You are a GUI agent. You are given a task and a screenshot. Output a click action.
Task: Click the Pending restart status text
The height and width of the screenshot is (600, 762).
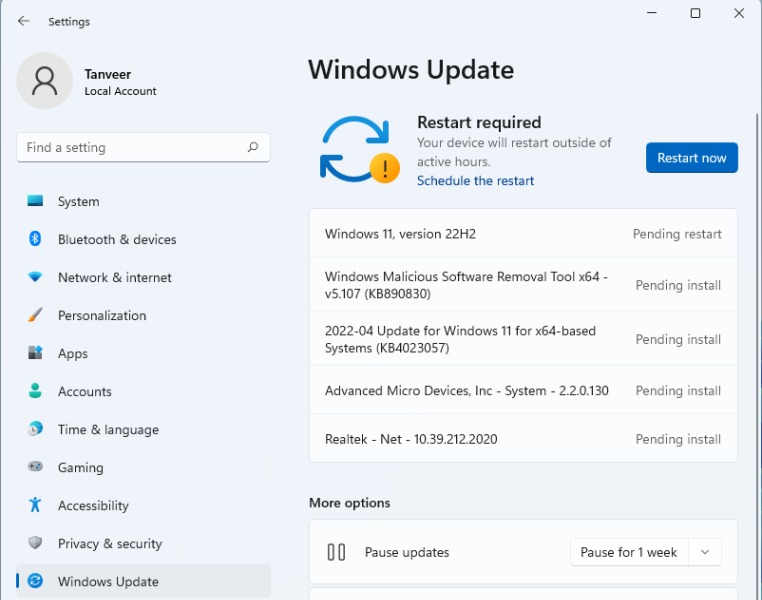677,234
